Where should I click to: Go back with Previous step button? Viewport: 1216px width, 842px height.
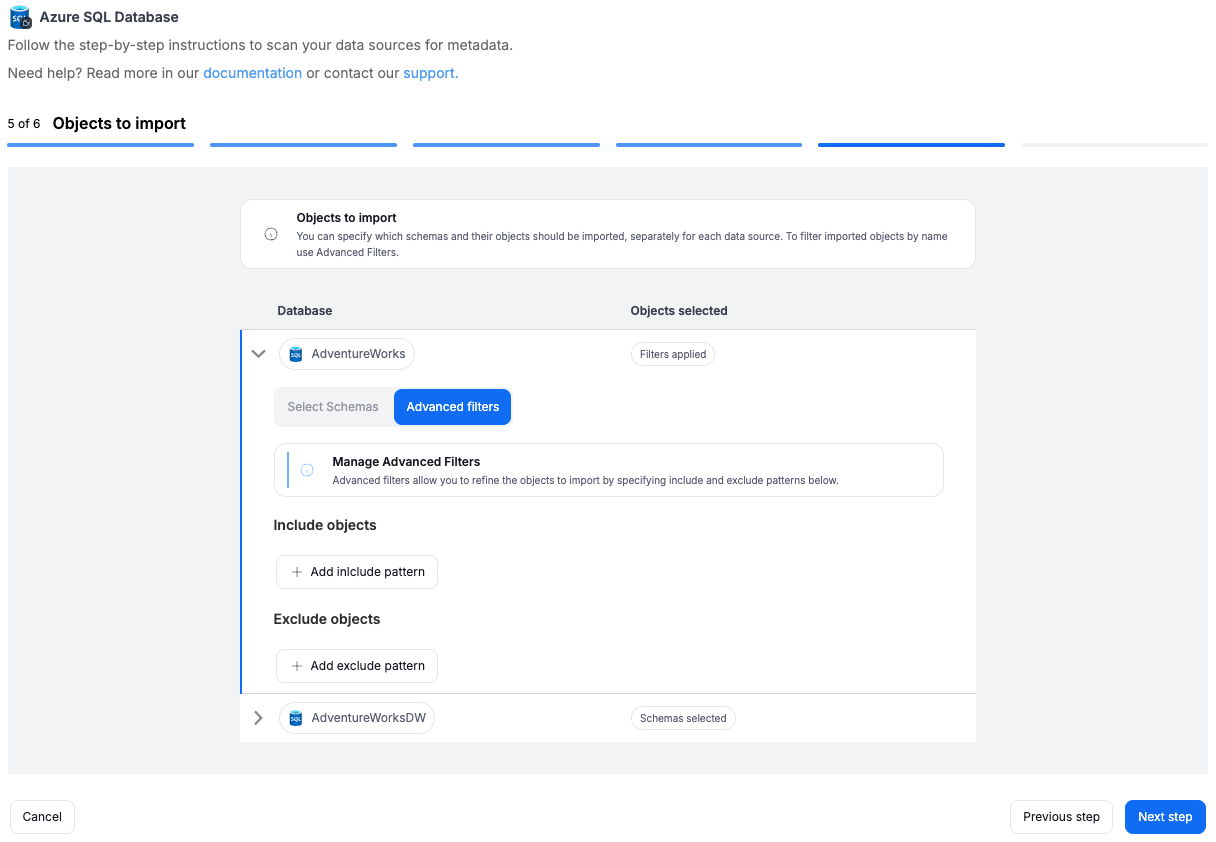click(1061, 817)
